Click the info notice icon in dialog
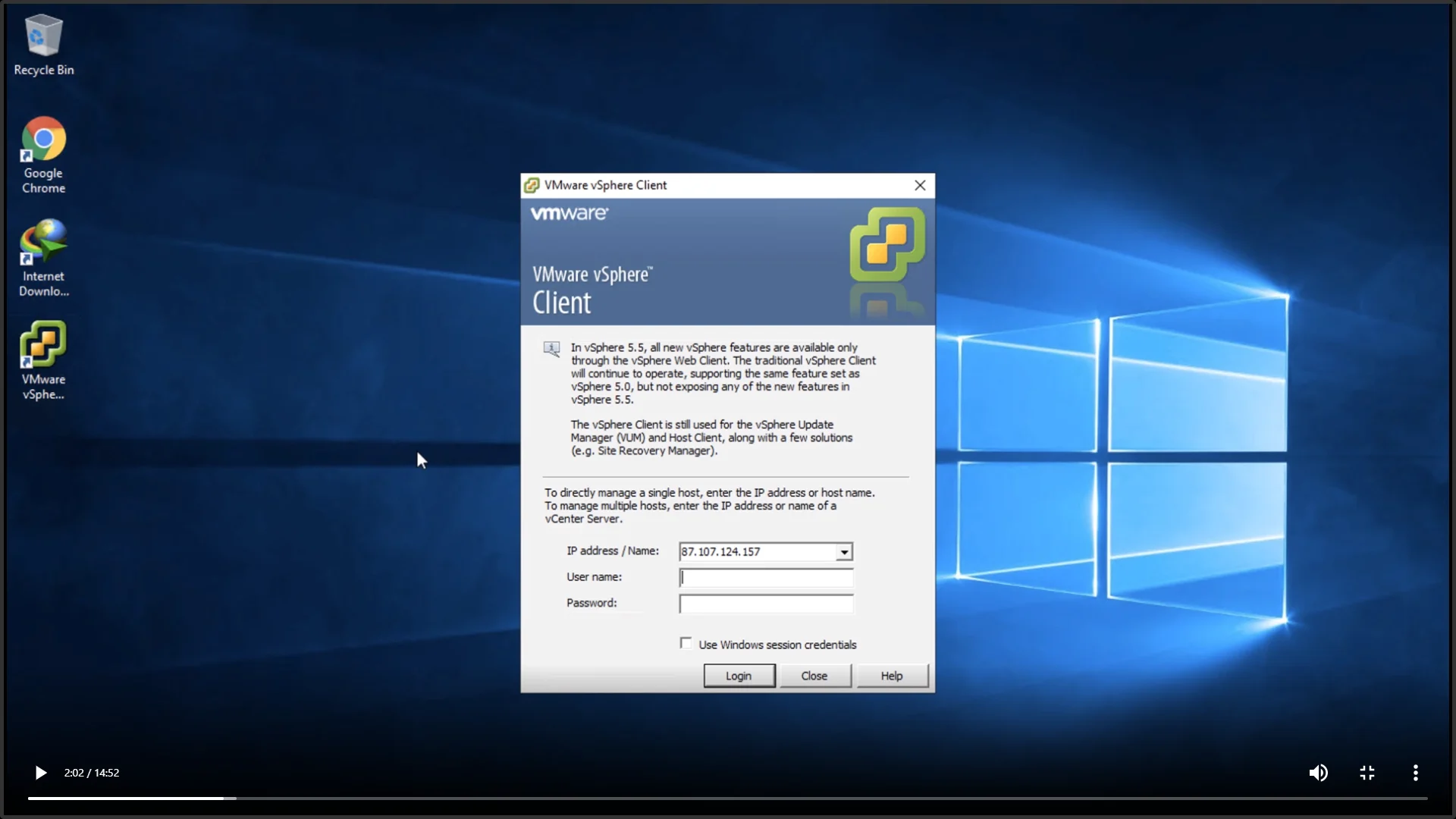The width and height of the screenshot is (1456, 819). [x=552, y=349]
